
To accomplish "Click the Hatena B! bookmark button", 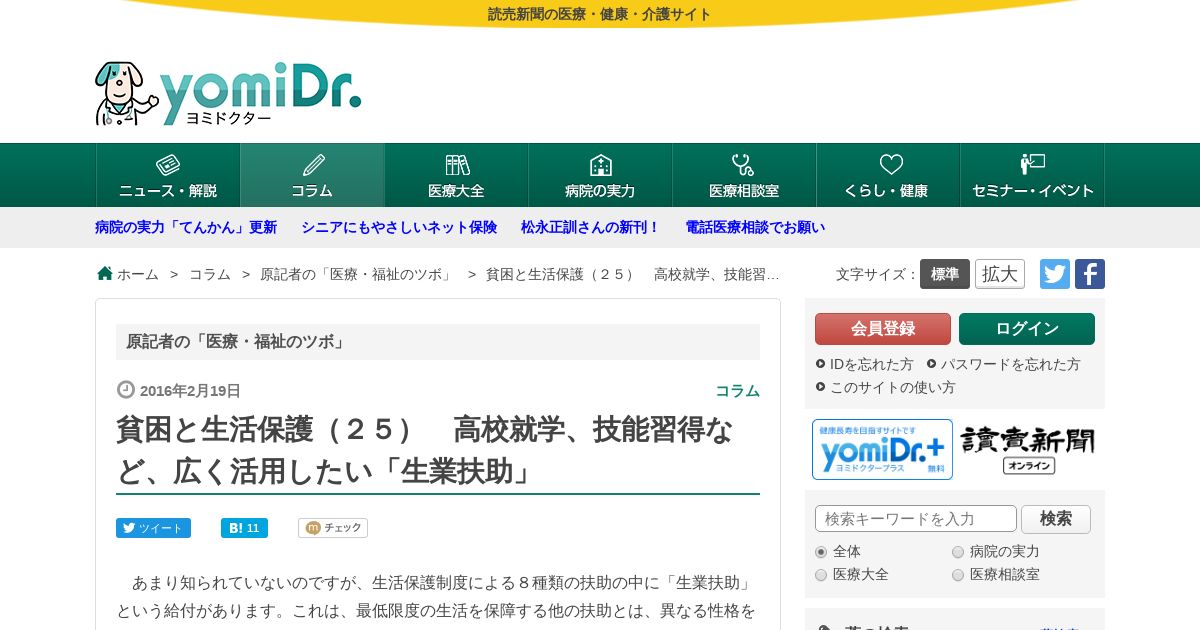I will point(244,528).
